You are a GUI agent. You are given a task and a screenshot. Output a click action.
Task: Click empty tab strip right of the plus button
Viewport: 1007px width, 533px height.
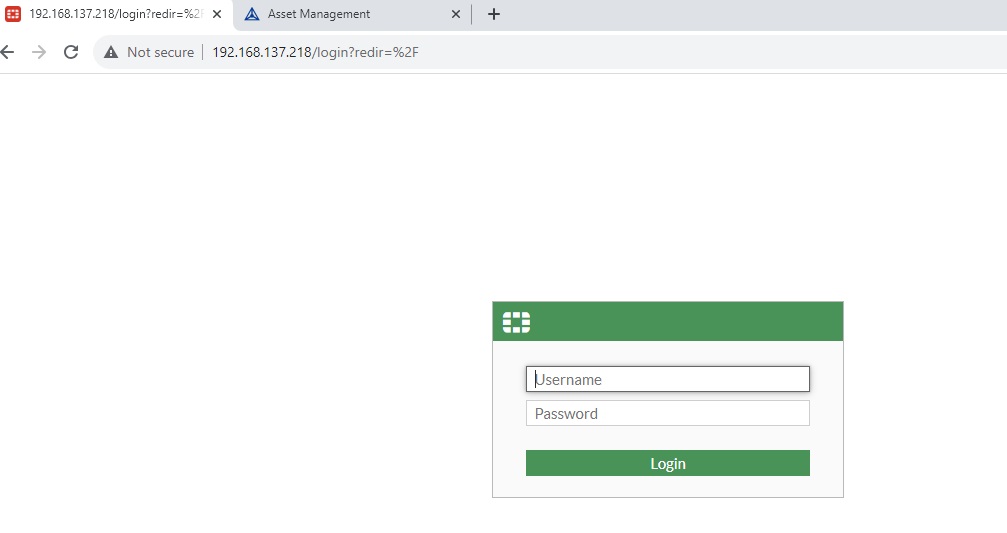pyautogui.click(x=750, y=14)
